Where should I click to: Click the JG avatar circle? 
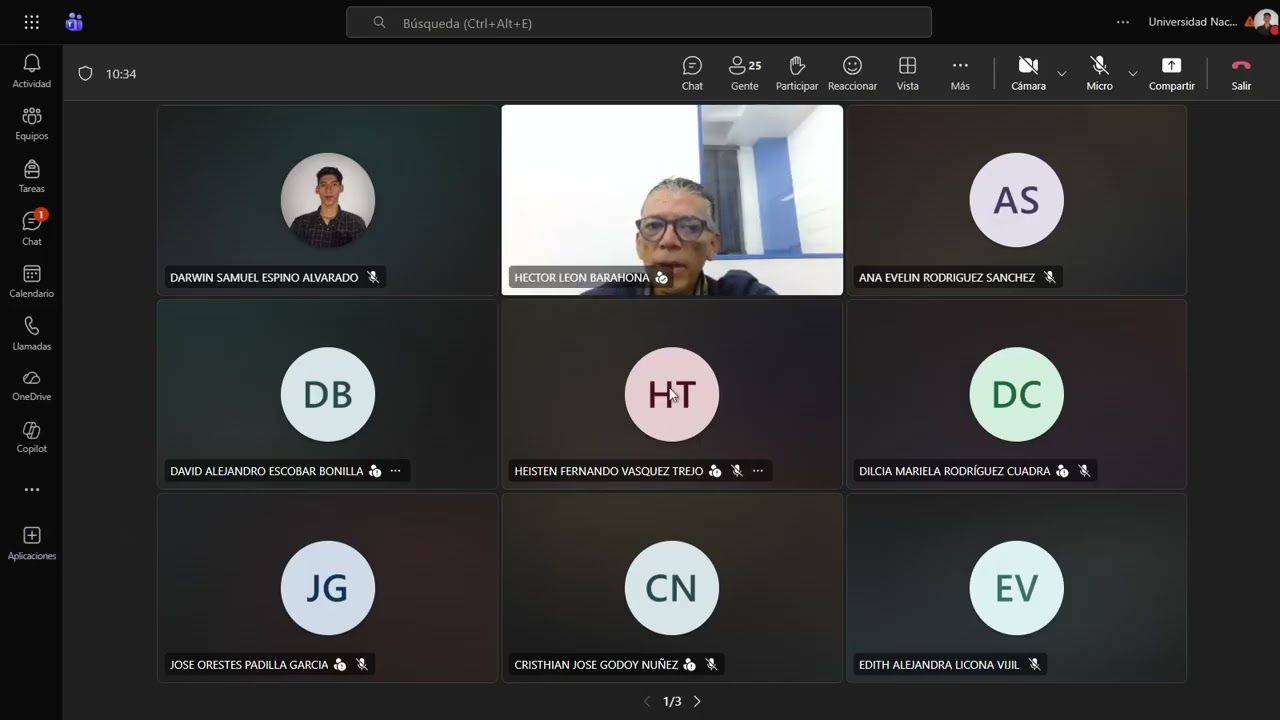327,588
